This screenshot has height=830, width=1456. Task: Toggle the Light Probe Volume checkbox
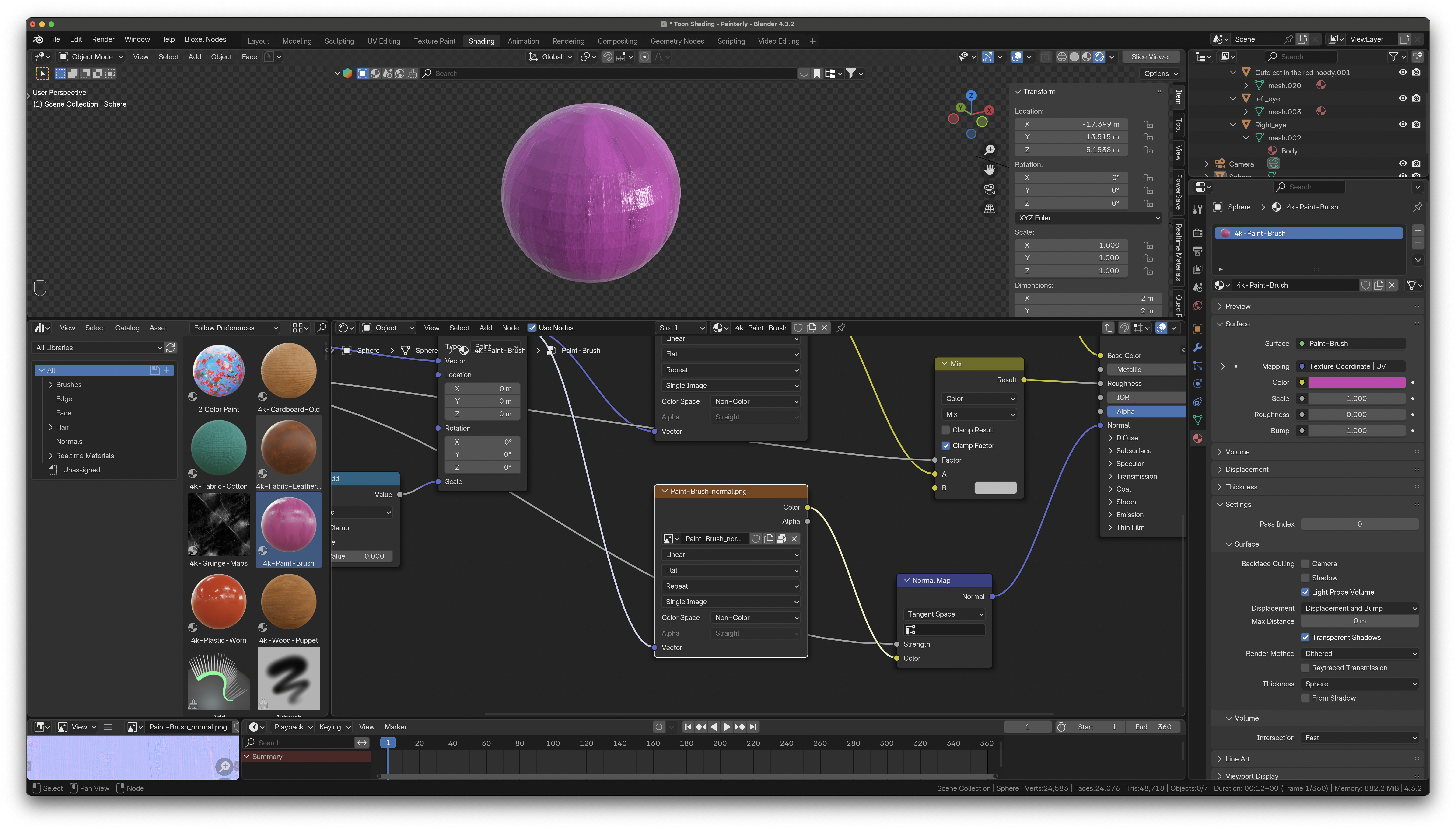(x=1305, y=592)
